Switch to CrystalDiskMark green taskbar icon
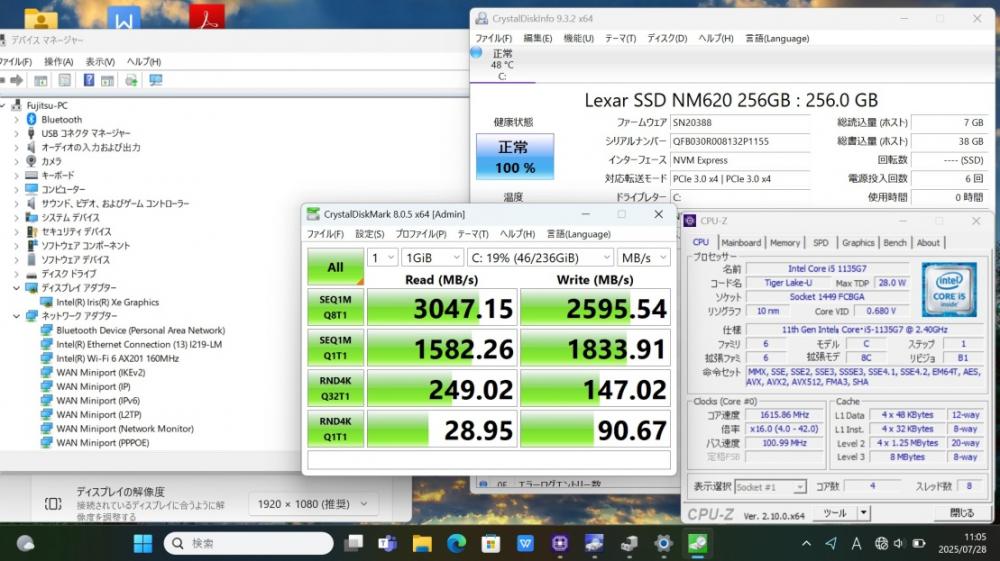This screenshot has width=1000, height=561. point(697,543)
